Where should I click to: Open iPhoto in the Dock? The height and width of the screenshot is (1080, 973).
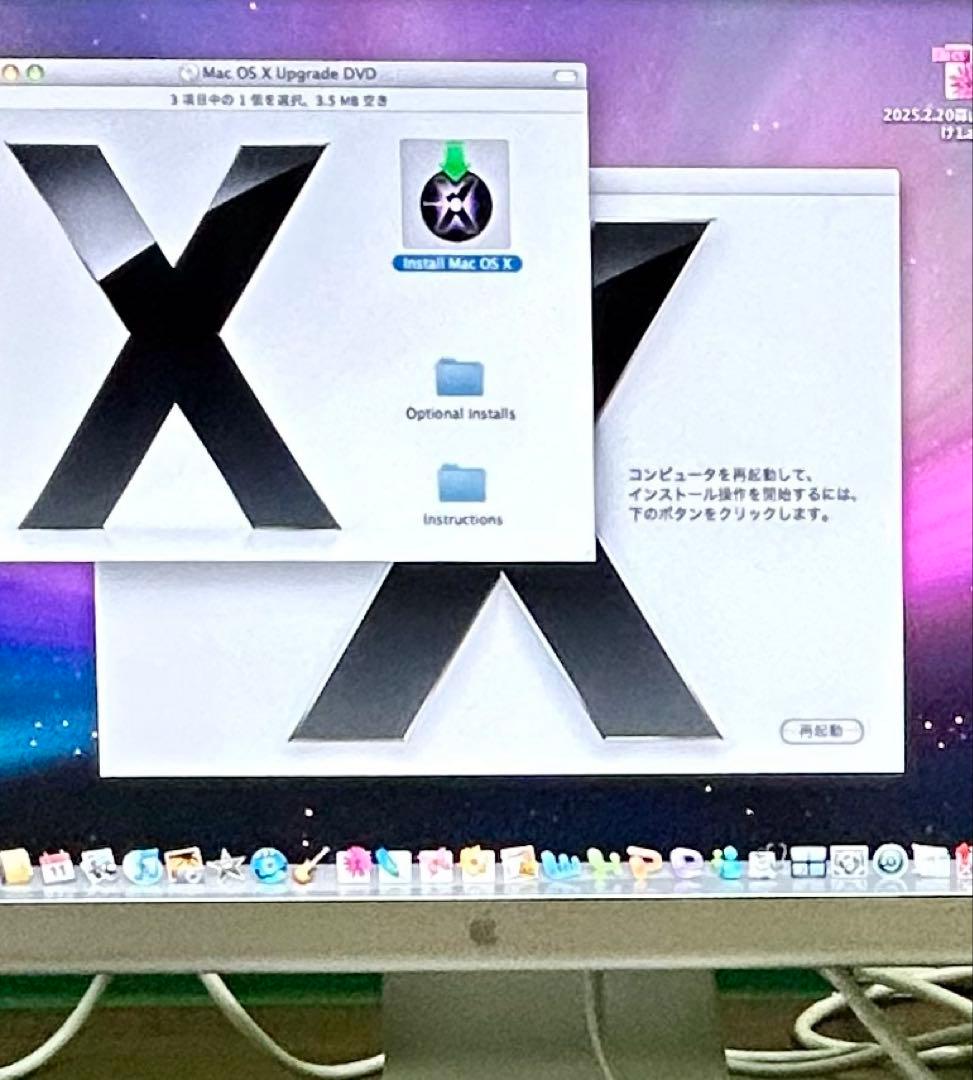[x=185, y=865]
